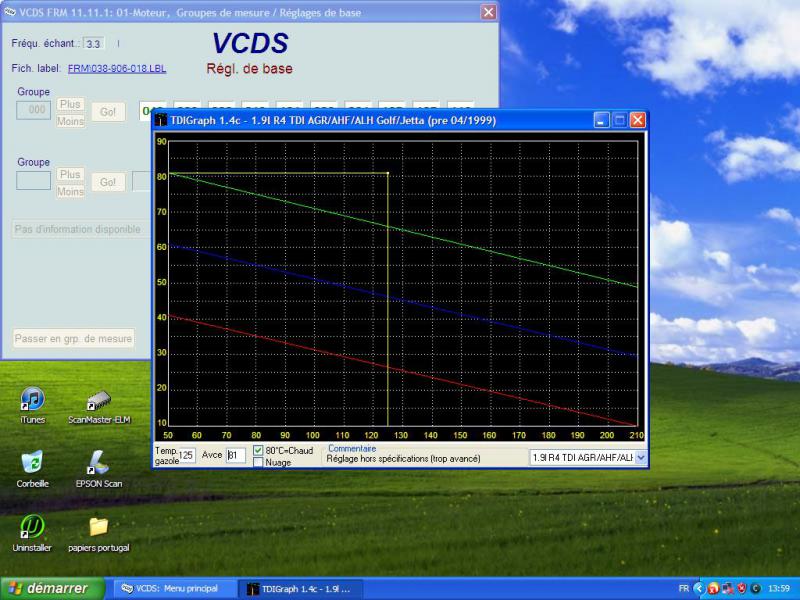Click 'Pas d'information disponible' field in VCDS
Screen dimensions: 800x600
[x=81, y=229]
